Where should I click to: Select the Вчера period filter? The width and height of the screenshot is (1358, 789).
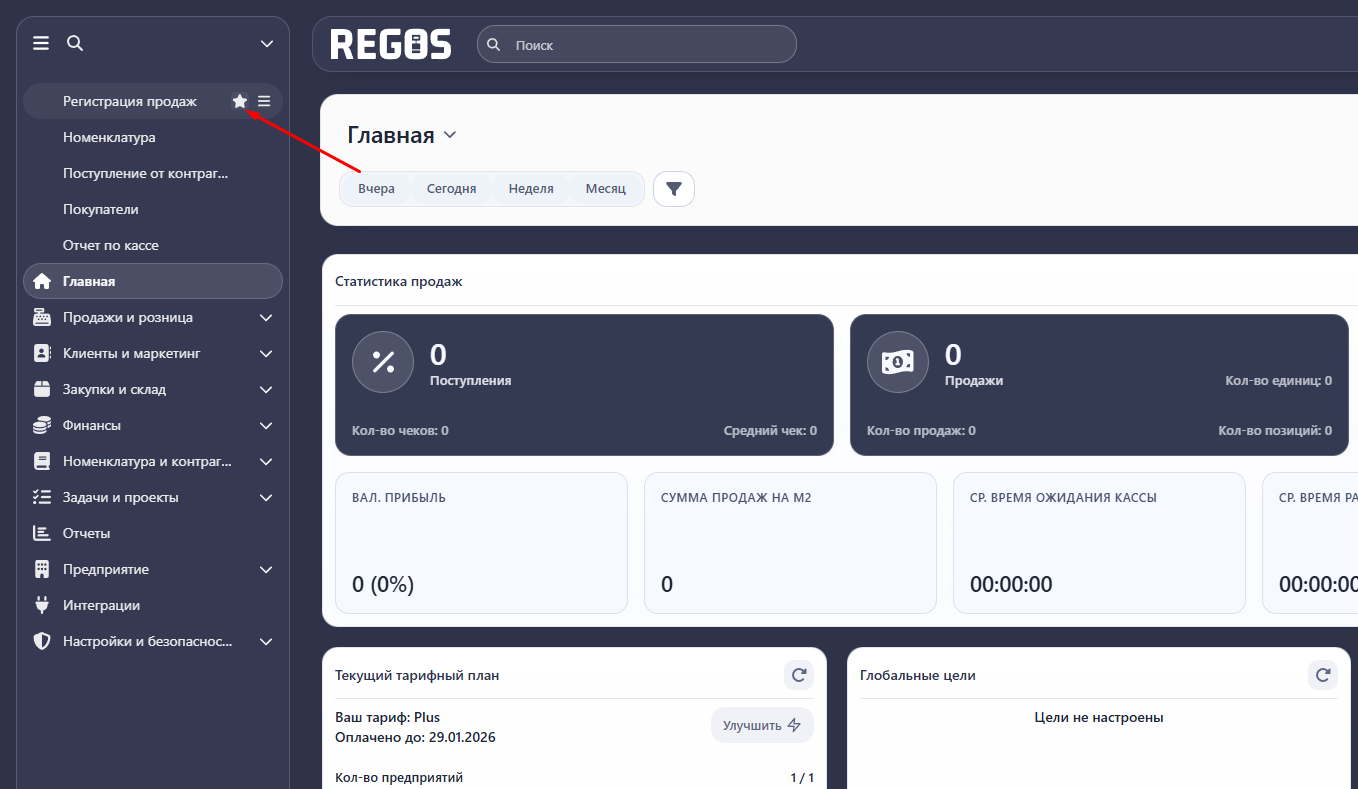(x=376, y=188)
